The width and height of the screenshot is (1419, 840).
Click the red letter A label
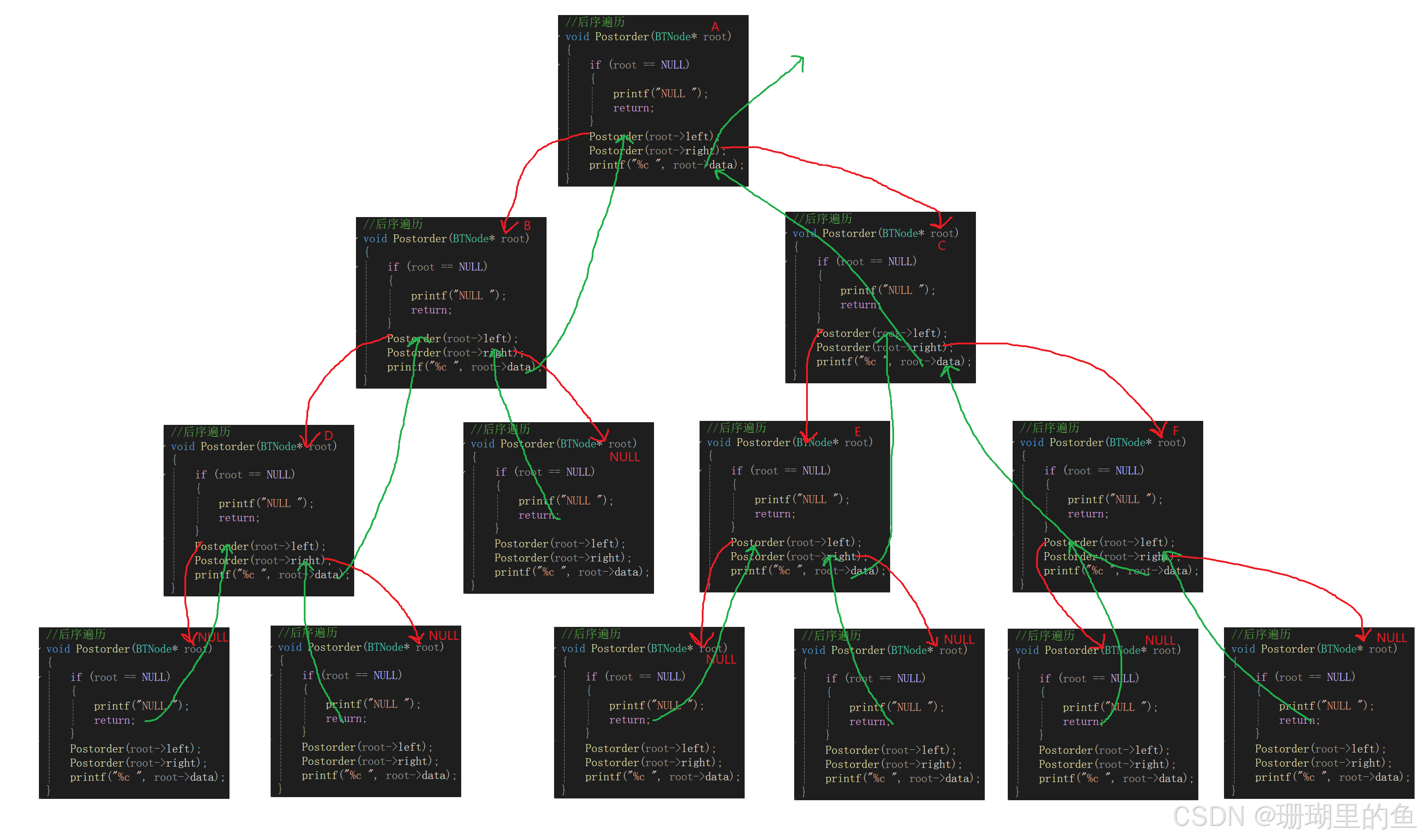[715, 27]
